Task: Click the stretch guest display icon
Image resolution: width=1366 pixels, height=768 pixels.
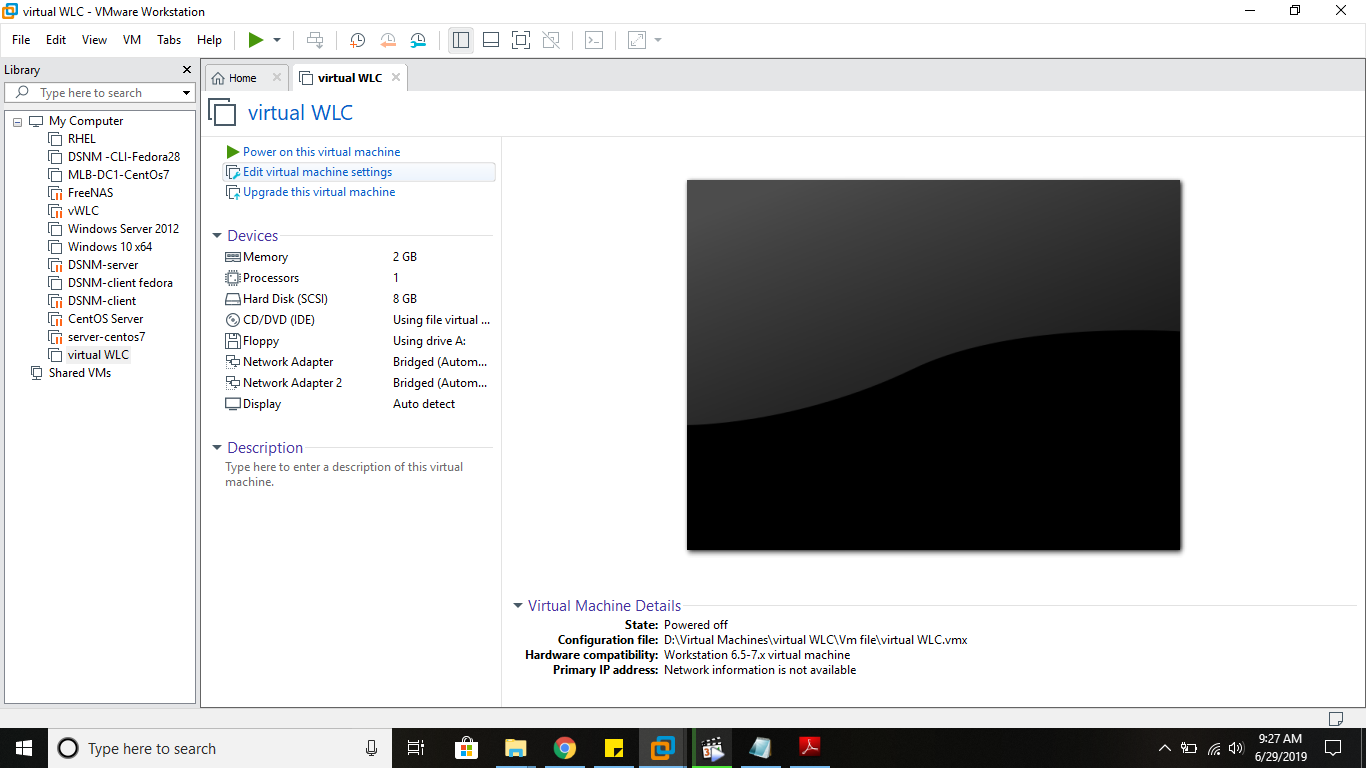Action: [636, 40]
